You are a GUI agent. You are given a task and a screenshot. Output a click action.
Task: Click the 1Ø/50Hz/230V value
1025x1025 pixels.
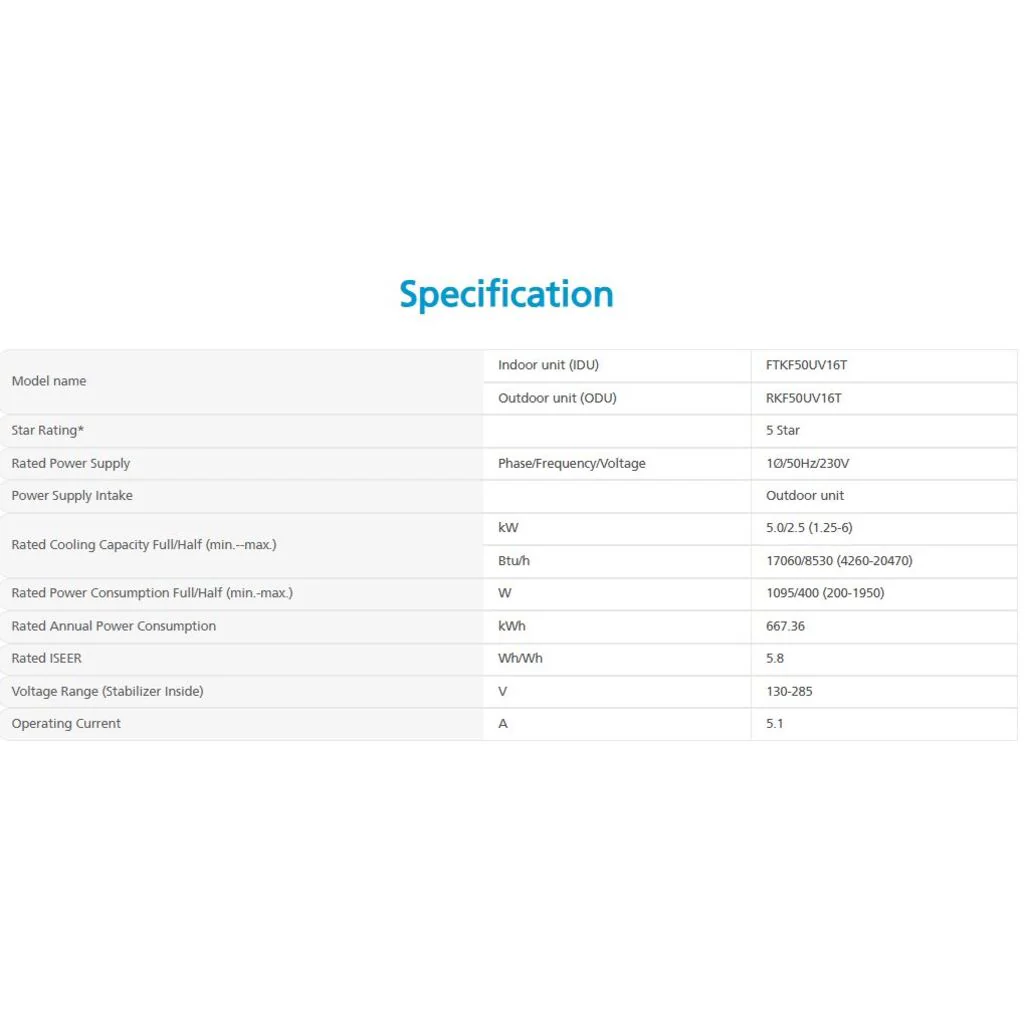tap(807, 463)
